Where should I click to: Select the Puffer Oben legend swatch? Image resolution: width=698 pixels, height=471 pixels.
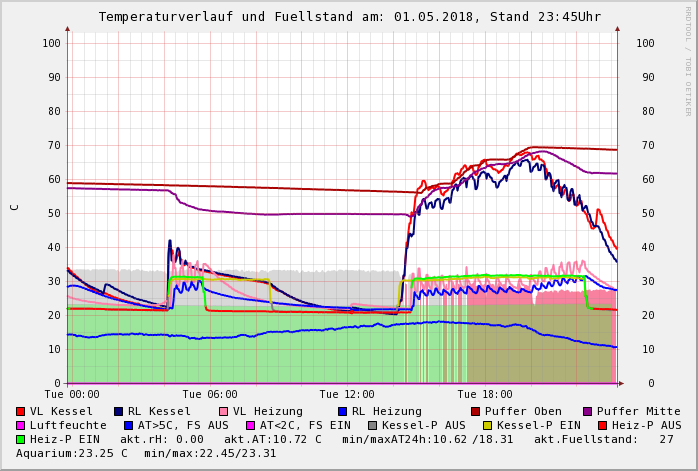[476, 411]
